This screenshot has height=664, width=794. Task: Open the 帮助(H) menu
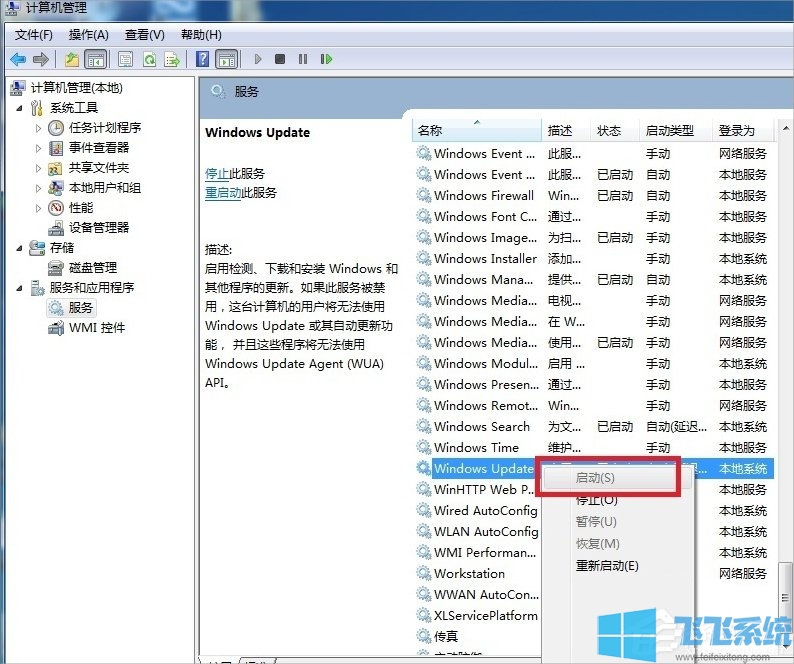(x=201, y=35)
